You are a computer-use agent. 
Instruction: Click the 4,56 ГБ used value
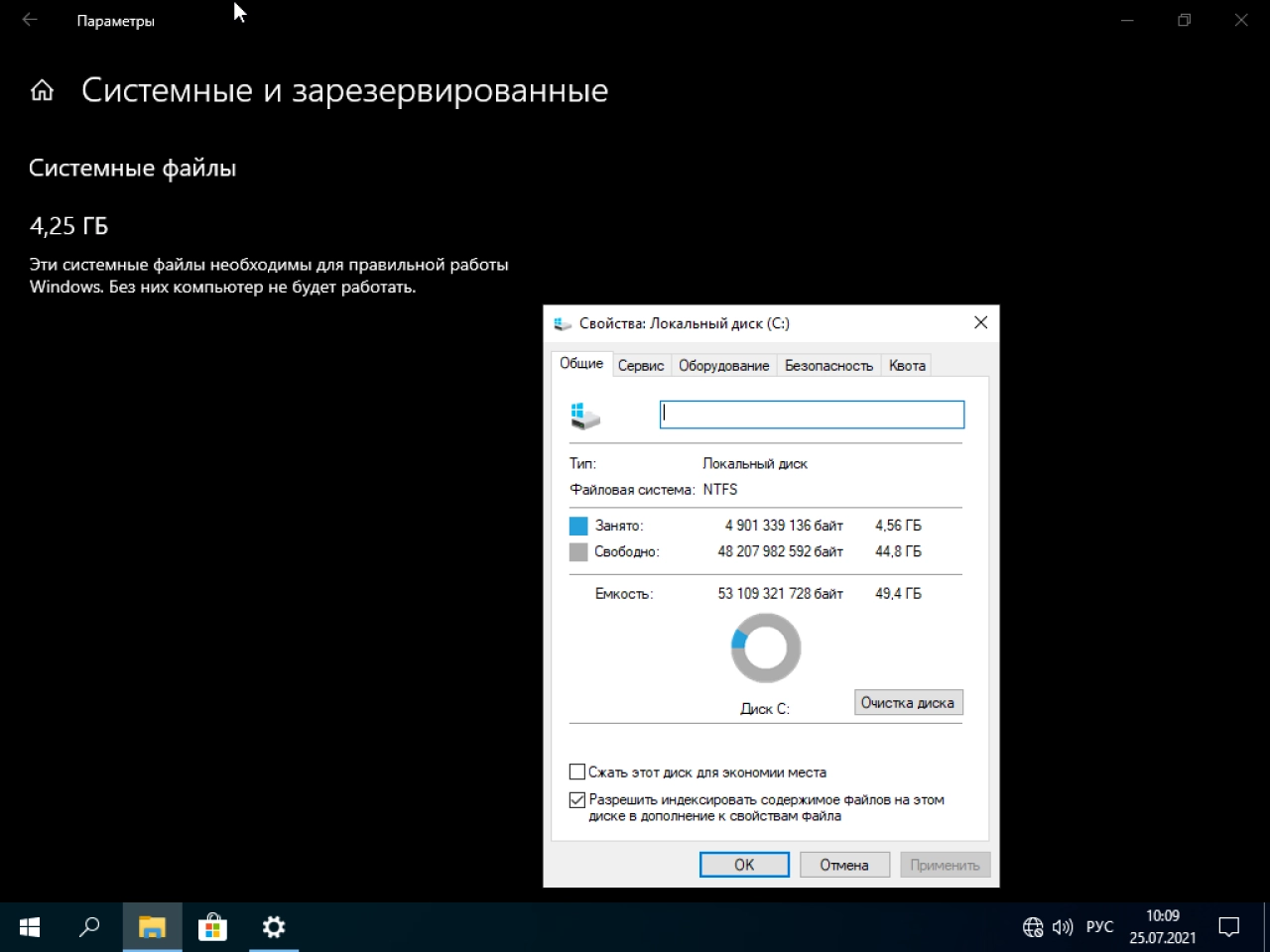898,526
